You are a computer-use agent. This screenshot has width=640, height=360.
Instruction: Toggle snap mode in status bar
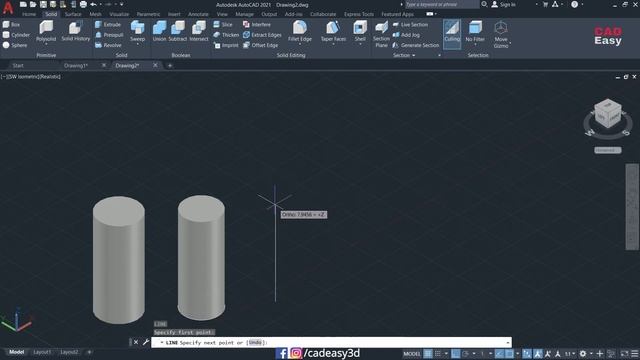(438, 353)
